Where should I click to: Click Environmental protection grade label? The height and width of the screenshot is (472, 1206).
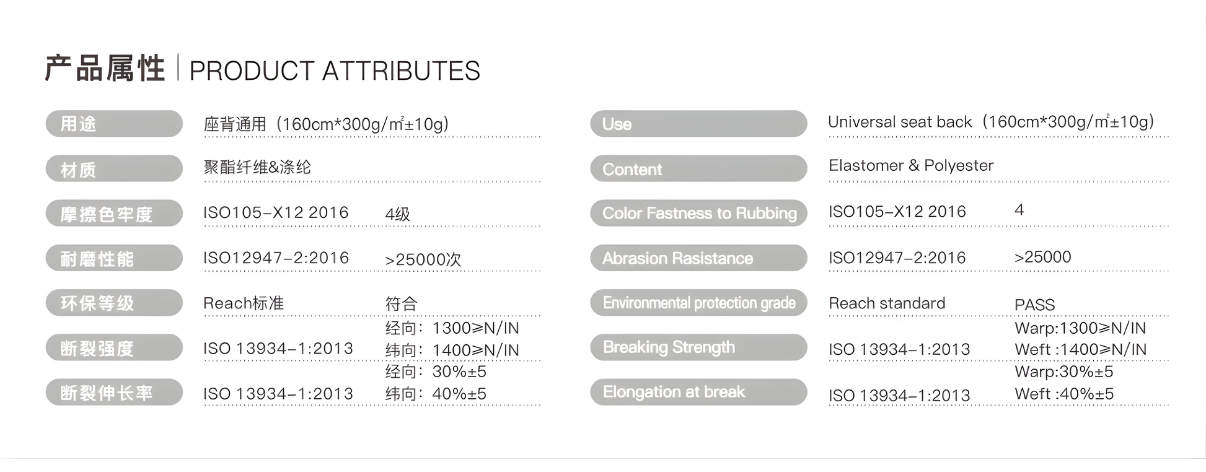coord(698,303)
